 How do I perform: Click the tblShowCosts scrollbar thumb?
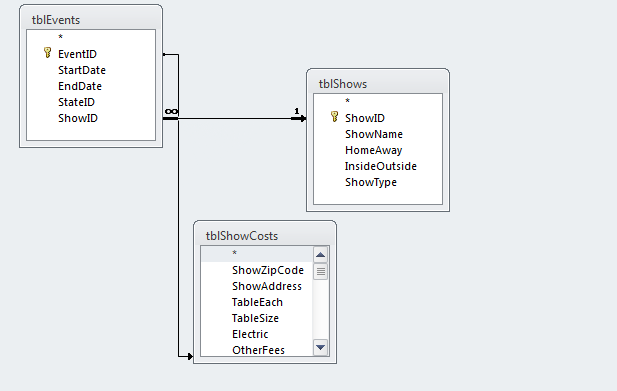click(x=321, y=271)
